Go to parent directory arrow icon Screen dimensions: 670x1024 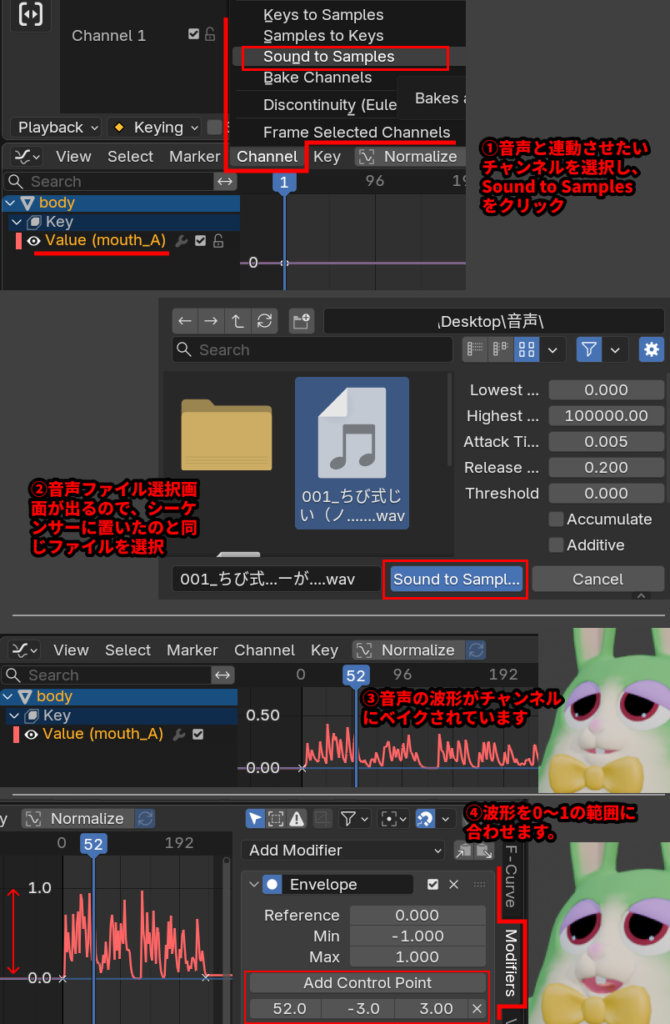(237, 321)
